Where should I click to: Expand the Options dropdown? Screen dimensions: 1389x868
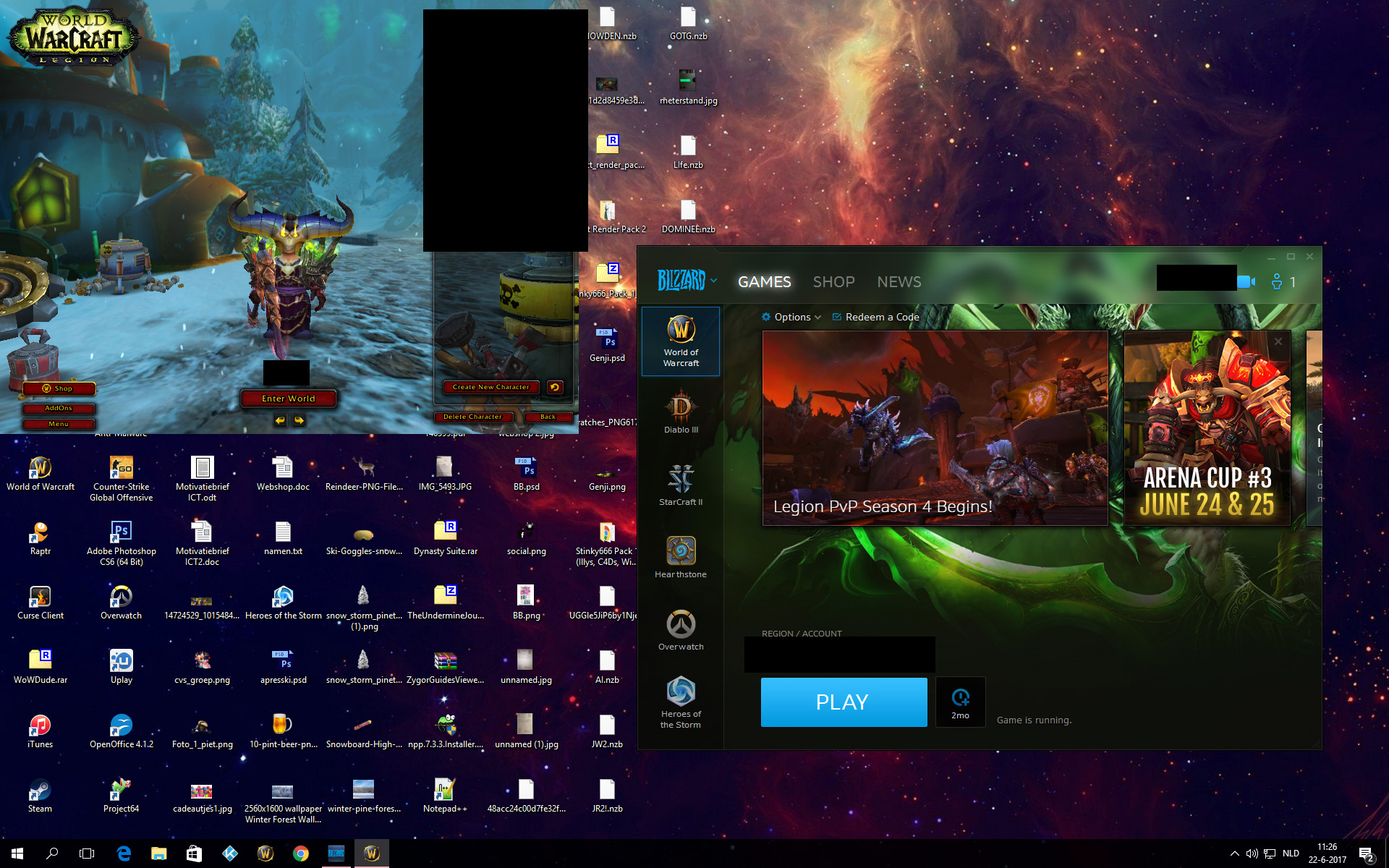(x=791, y=317)
